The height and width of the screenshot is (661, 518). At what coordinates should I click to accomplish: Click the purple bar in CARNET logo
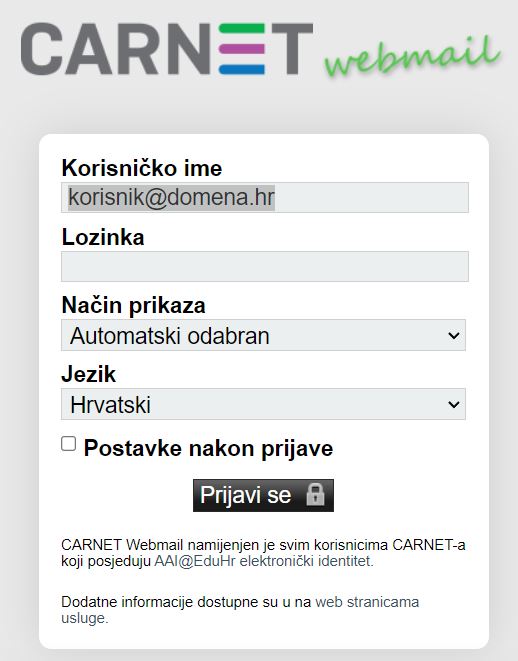242,49
